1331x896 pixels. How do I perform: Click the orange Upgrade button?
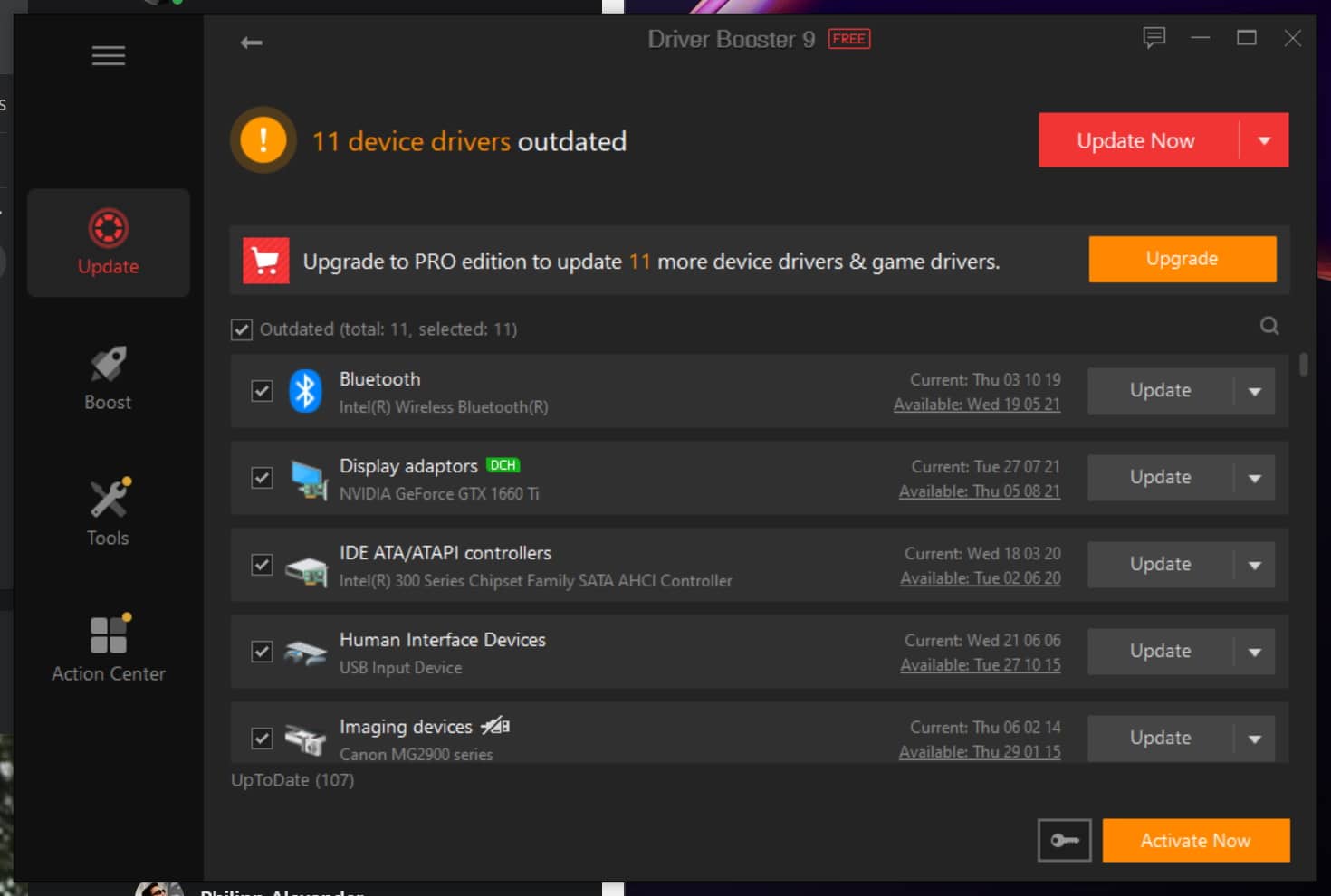[1182, 259]
